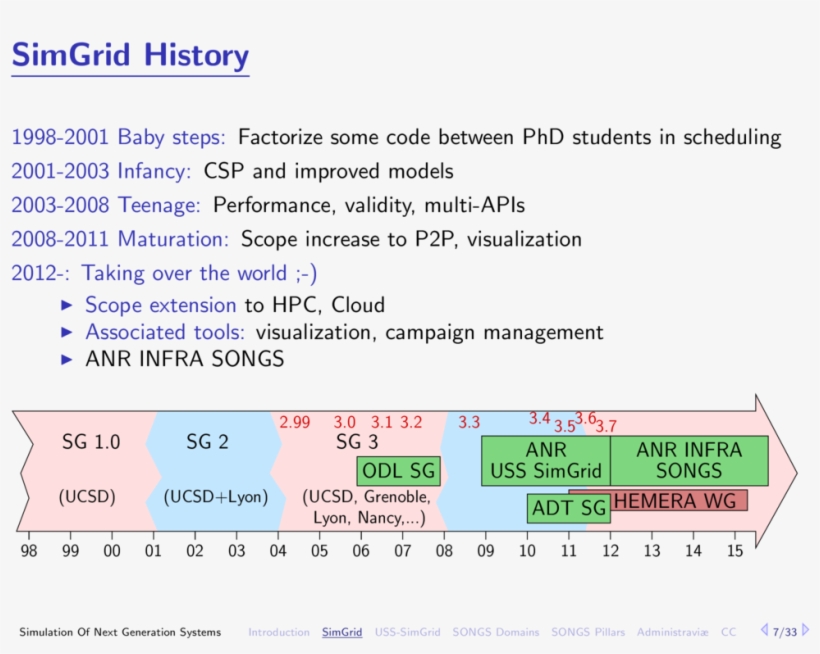This screenshot has height=654, width=820.
Task: Open the Introduction section in footer
Action: point(279,632)
